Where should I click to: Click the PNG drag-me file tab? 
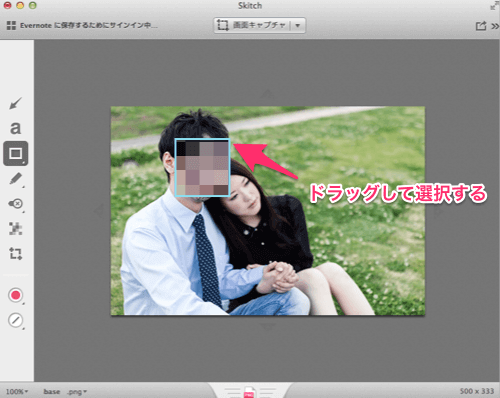pos(249,393)
